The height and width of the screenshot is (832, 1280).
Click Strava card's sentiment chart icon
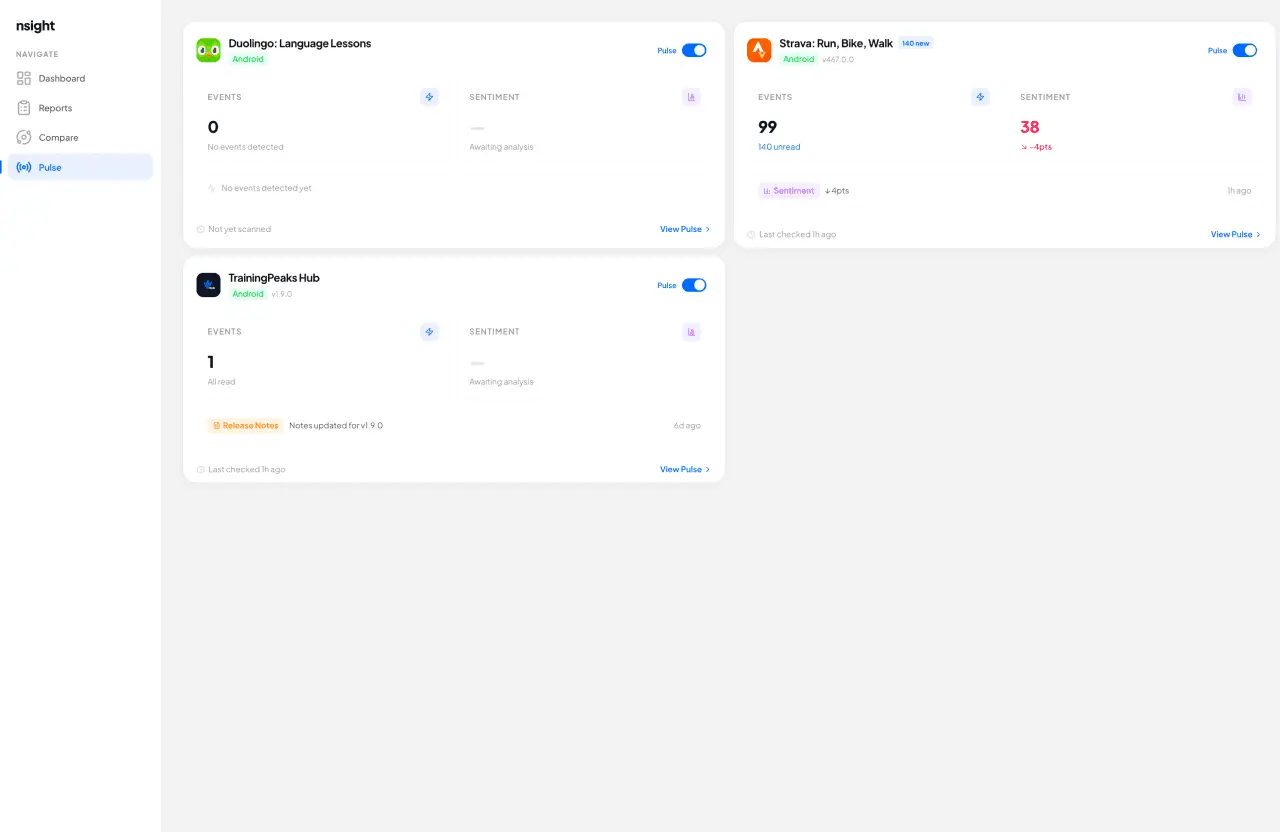pos(1242,97)
